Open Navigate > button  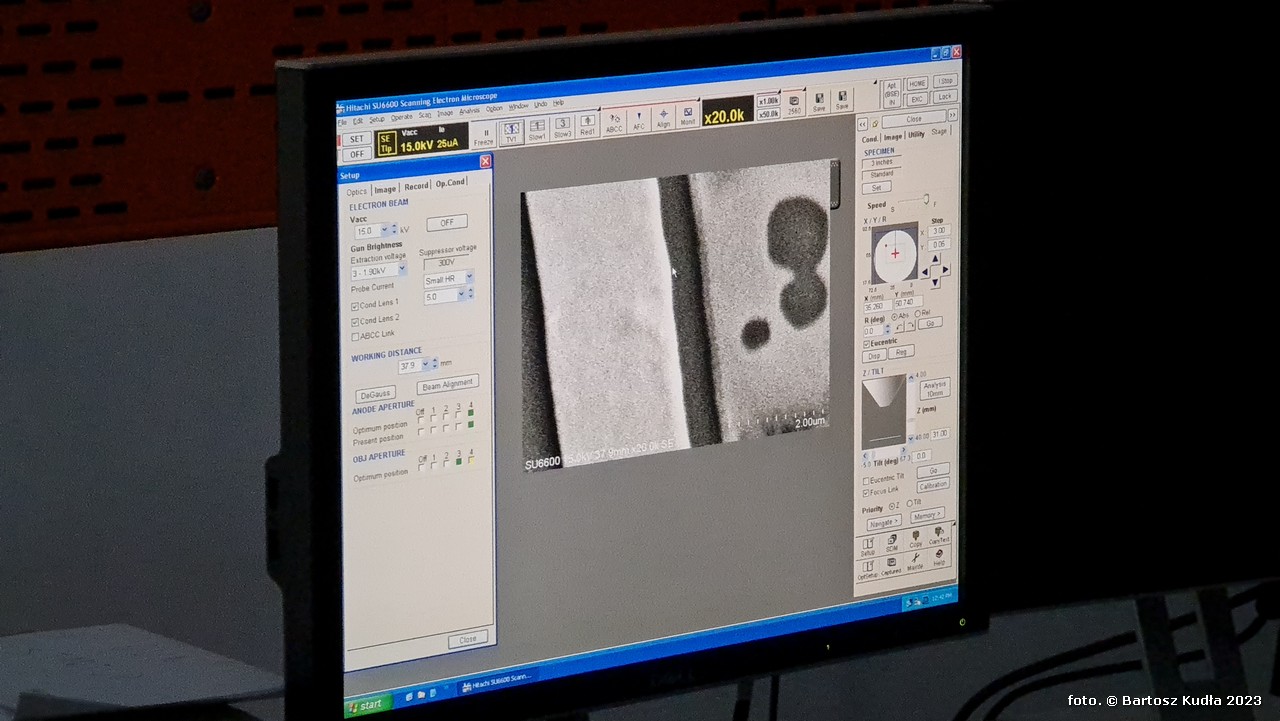pos(884,521)
